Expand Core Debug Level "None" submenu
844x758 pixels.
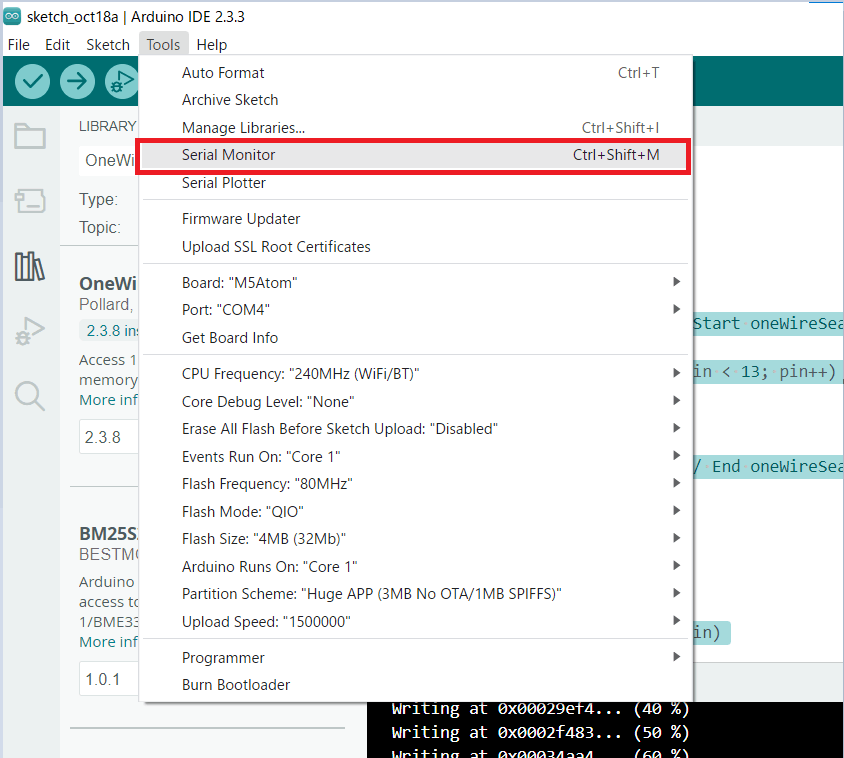[x=415, y=402]
